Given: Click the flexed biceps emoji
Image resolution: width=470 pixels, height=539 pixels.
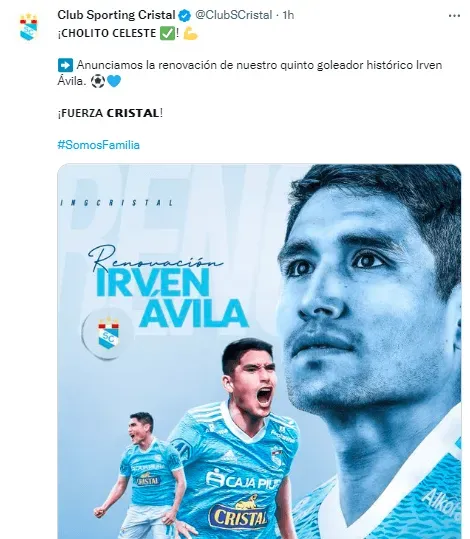Looking at the screenshot, I should [190, 33].
